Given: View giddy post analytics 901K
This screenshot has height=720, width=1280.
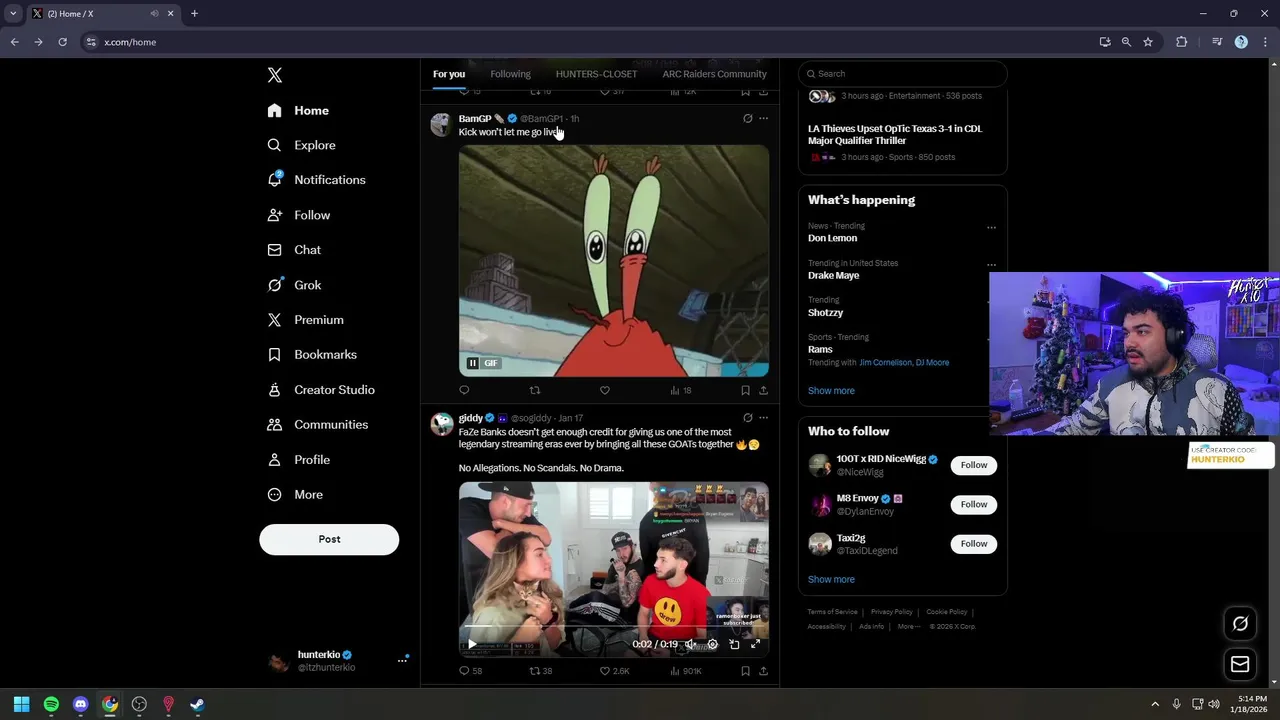Looking at the screenshot, I should point(685,671).
